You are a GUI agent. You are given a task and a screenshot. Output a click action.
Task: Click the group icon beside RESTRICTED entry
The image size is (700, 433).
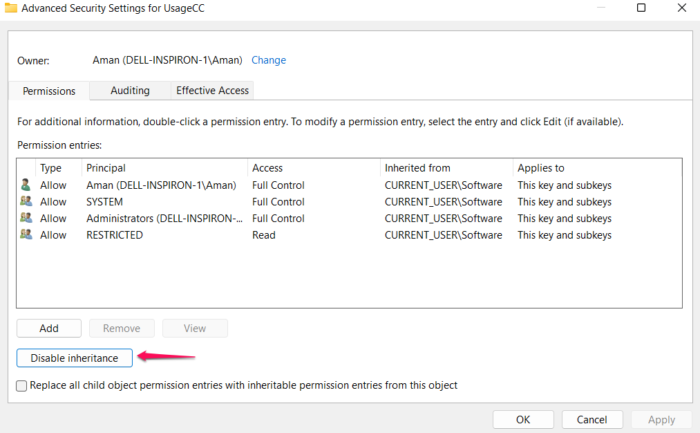25,235
